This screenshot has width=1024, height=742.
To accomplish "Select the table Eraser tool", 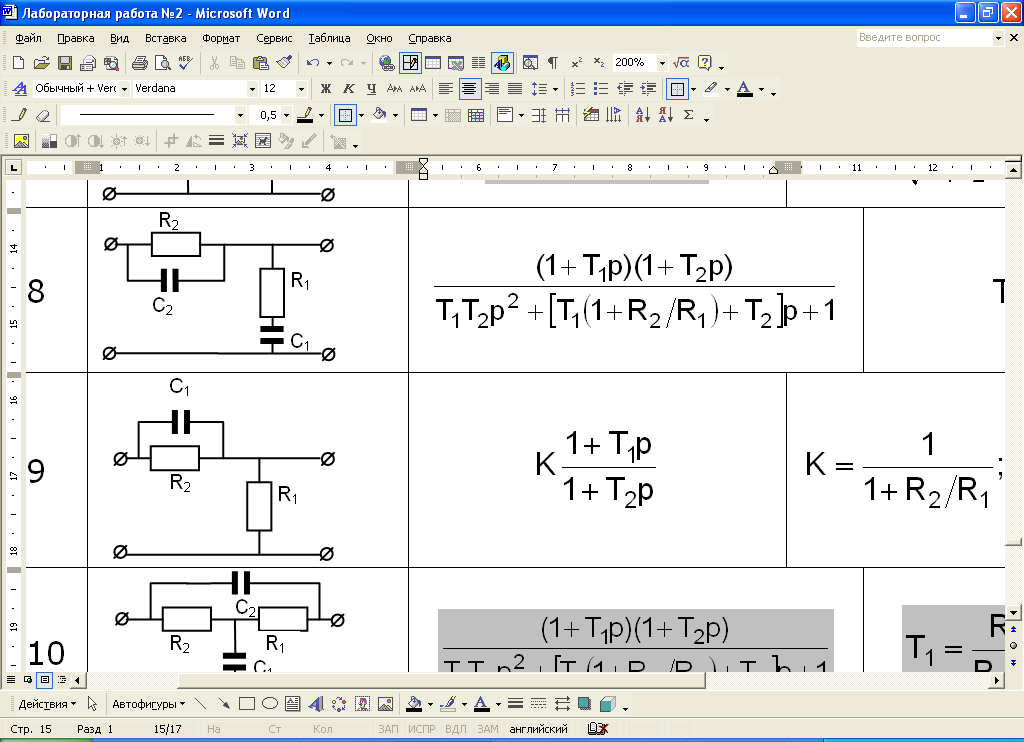I will coord(42,116).
